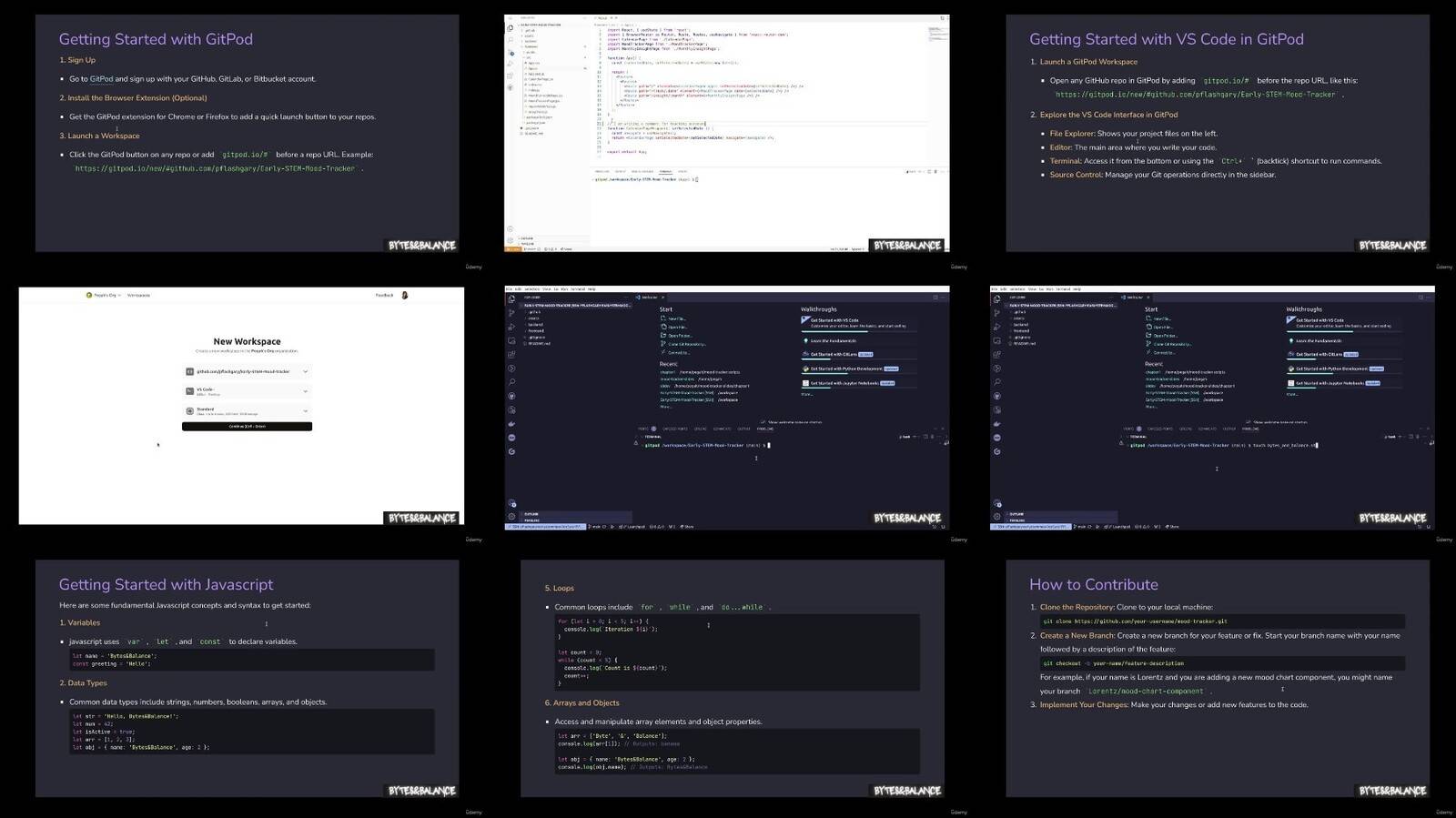Open Extensions icon in center thumbnail's VS Code
Screen dimensions: 1456x818
click(x=511, y=354)
